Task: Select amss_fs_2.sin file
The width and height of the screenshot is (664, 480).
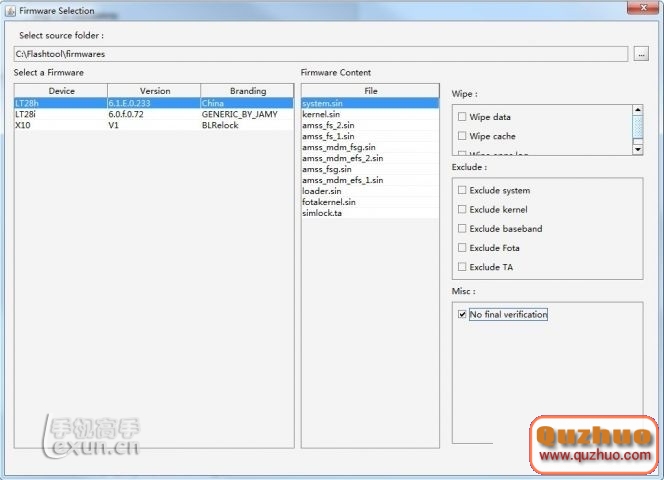Action: tap(371, 125)
